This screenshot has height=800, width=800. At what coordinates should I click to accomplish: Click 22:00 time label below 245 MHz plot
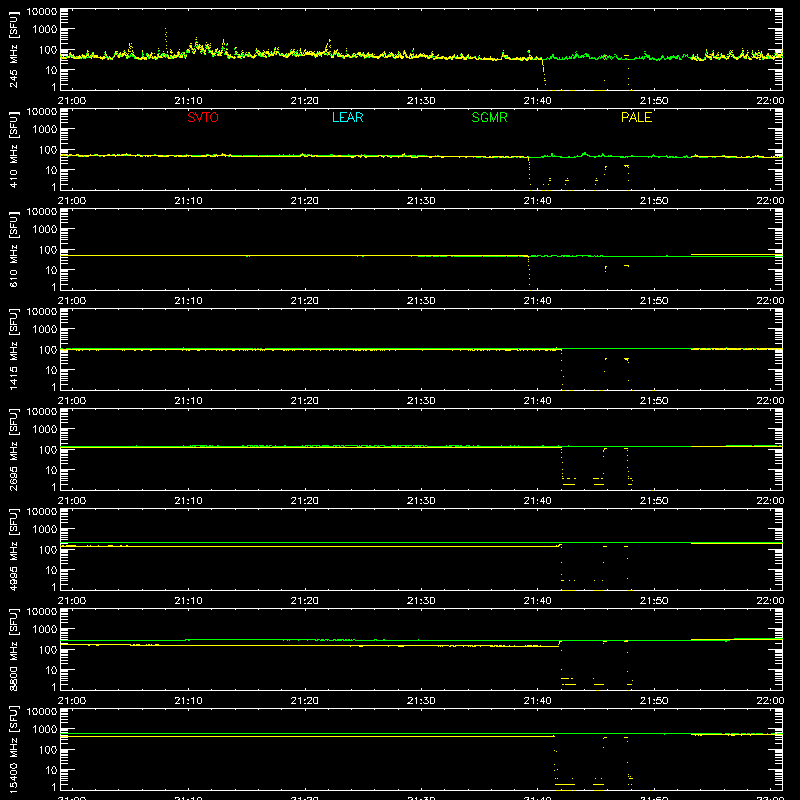770,101
